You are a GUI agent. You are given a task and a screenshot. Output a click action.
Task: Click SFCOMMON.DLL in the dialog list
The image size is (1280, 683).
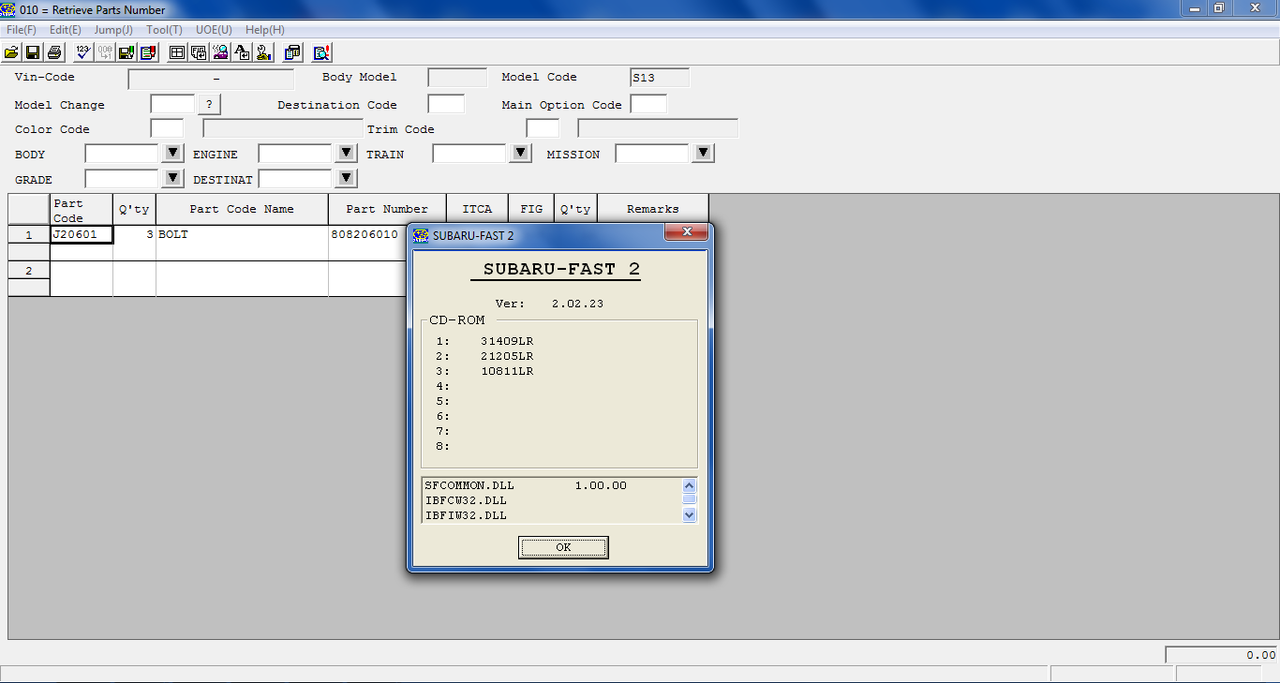(469, 485)
